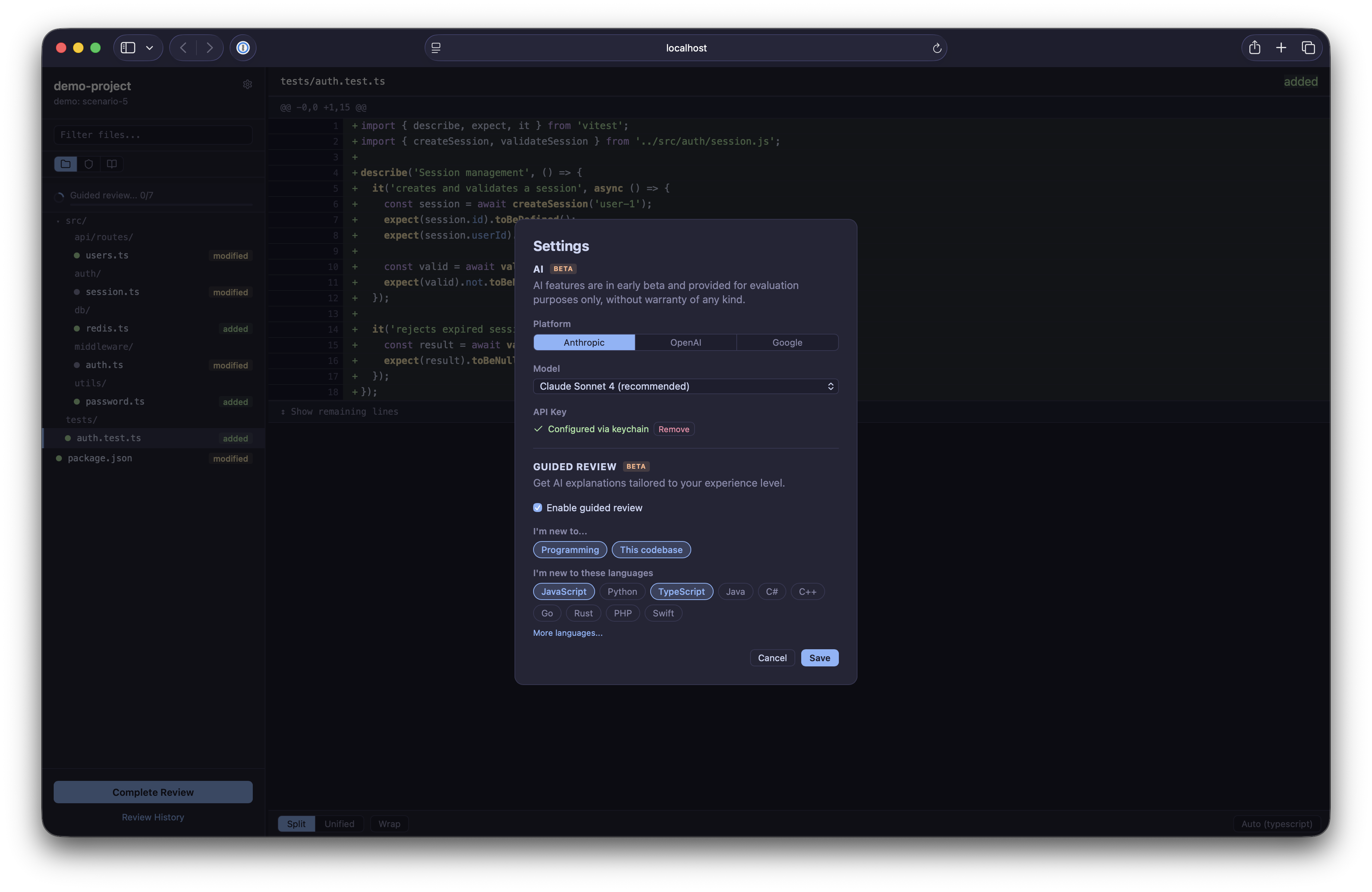Open page format options in the address bar
Image resolution: width=1372 pixels, height=892 pixels.
point(436,47)
